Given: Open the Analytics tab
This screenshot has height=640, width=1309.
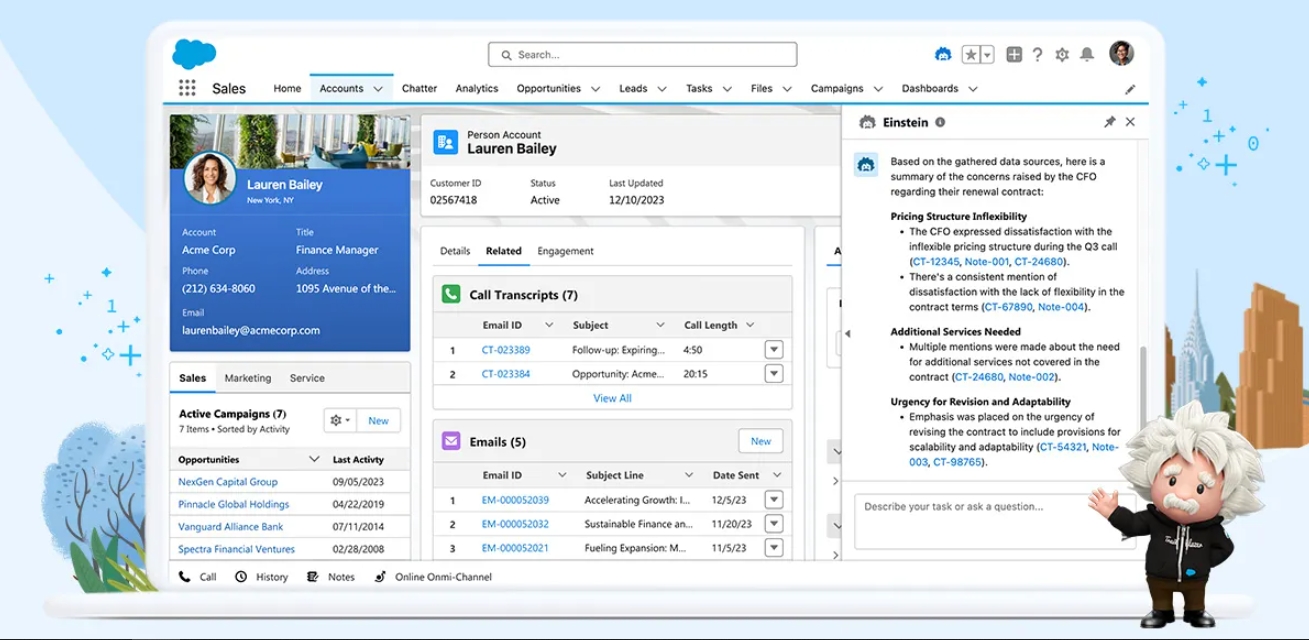Looking at the screenshot, I should click(477, 88).
